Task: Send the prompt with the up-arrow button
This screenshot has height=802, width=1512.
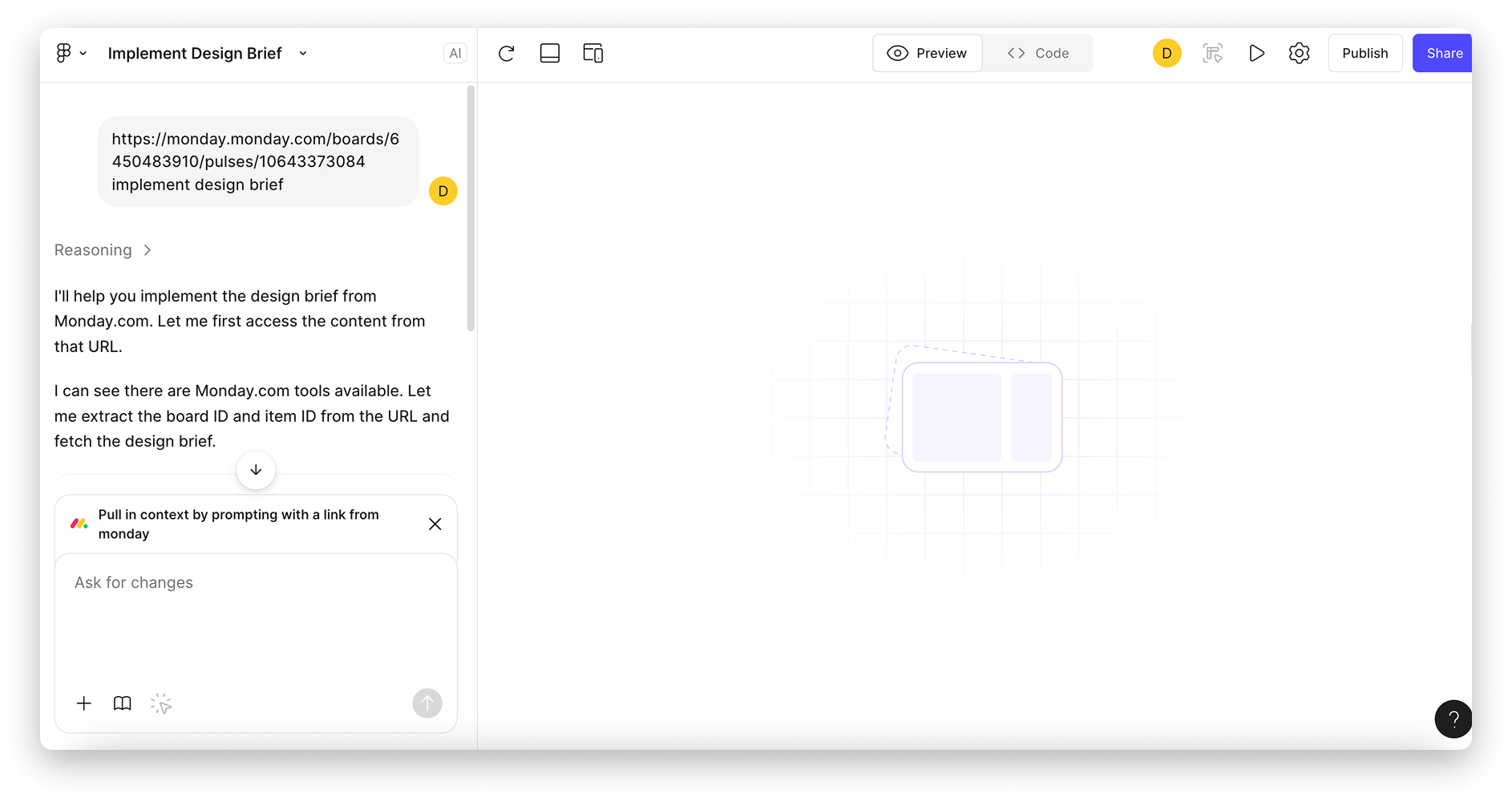Action: point(427,703)
